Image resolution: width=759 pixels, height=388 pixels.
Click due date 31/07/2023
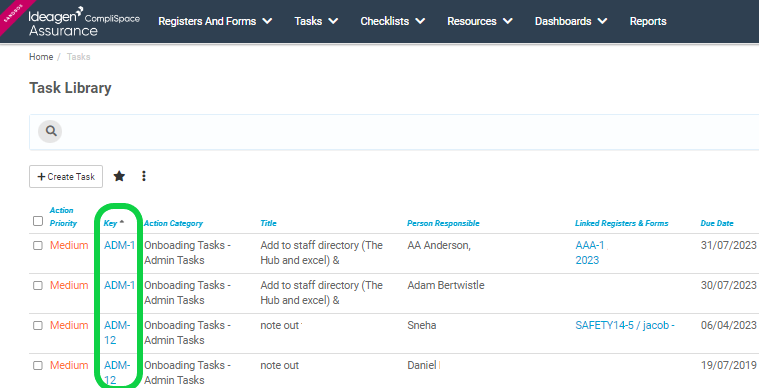coord(729,245)
